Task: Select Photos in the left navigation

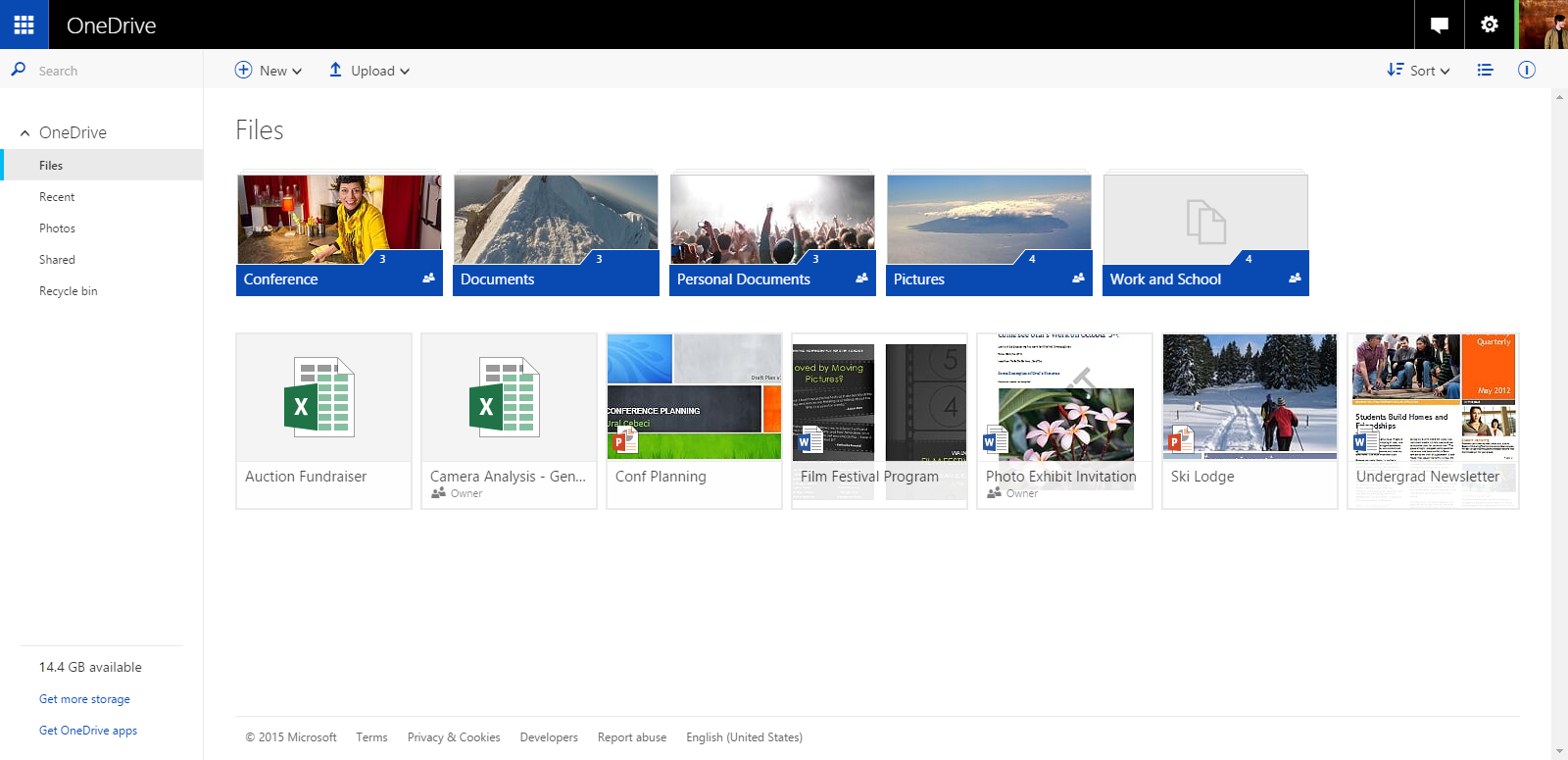Action: [57, 228]
